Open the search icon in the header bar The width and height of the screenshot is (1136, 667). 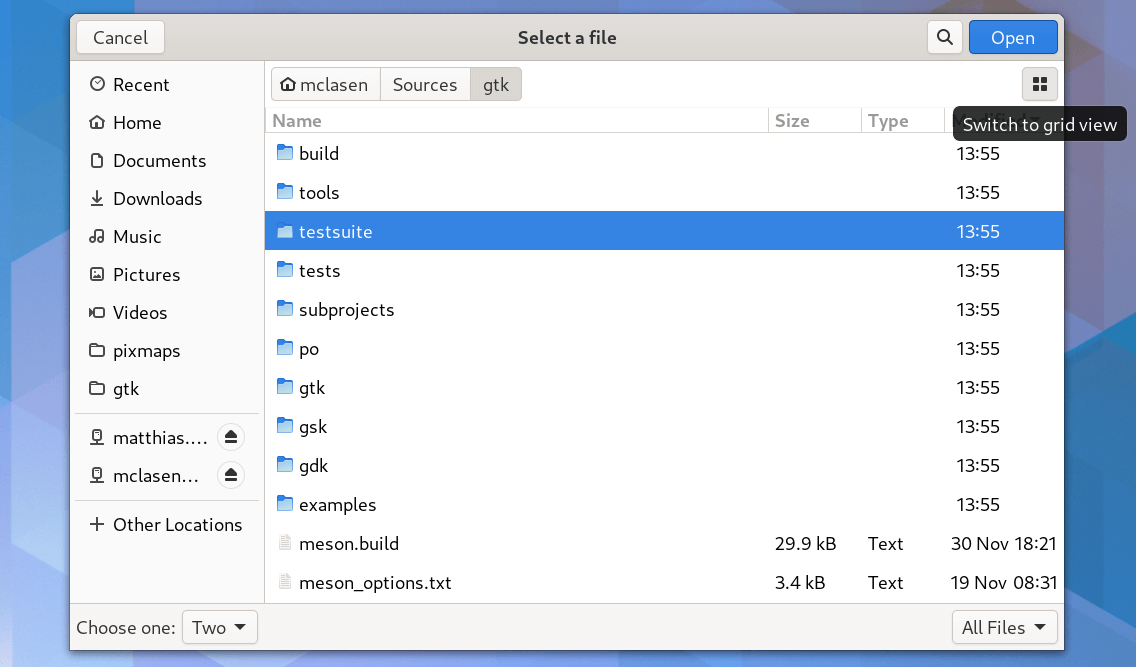[944, 37]
